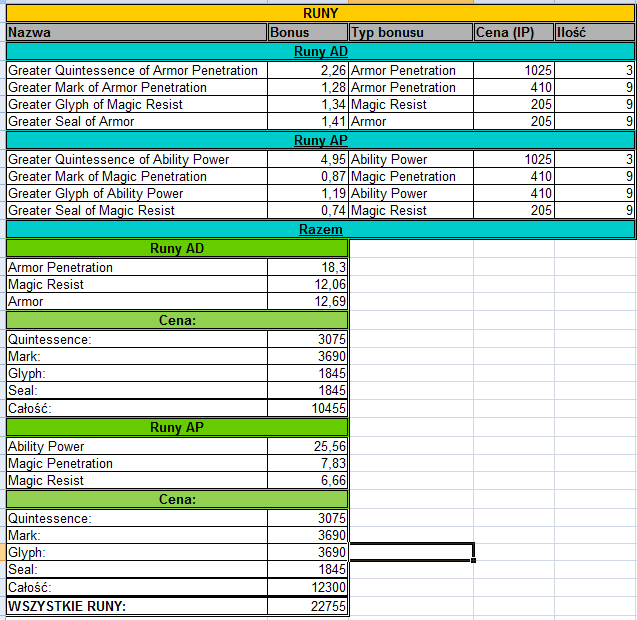The height and width of the screenshot is (620, 637).
Task: Select the bonus value 4,95 cell
Action: pos(308,159)
